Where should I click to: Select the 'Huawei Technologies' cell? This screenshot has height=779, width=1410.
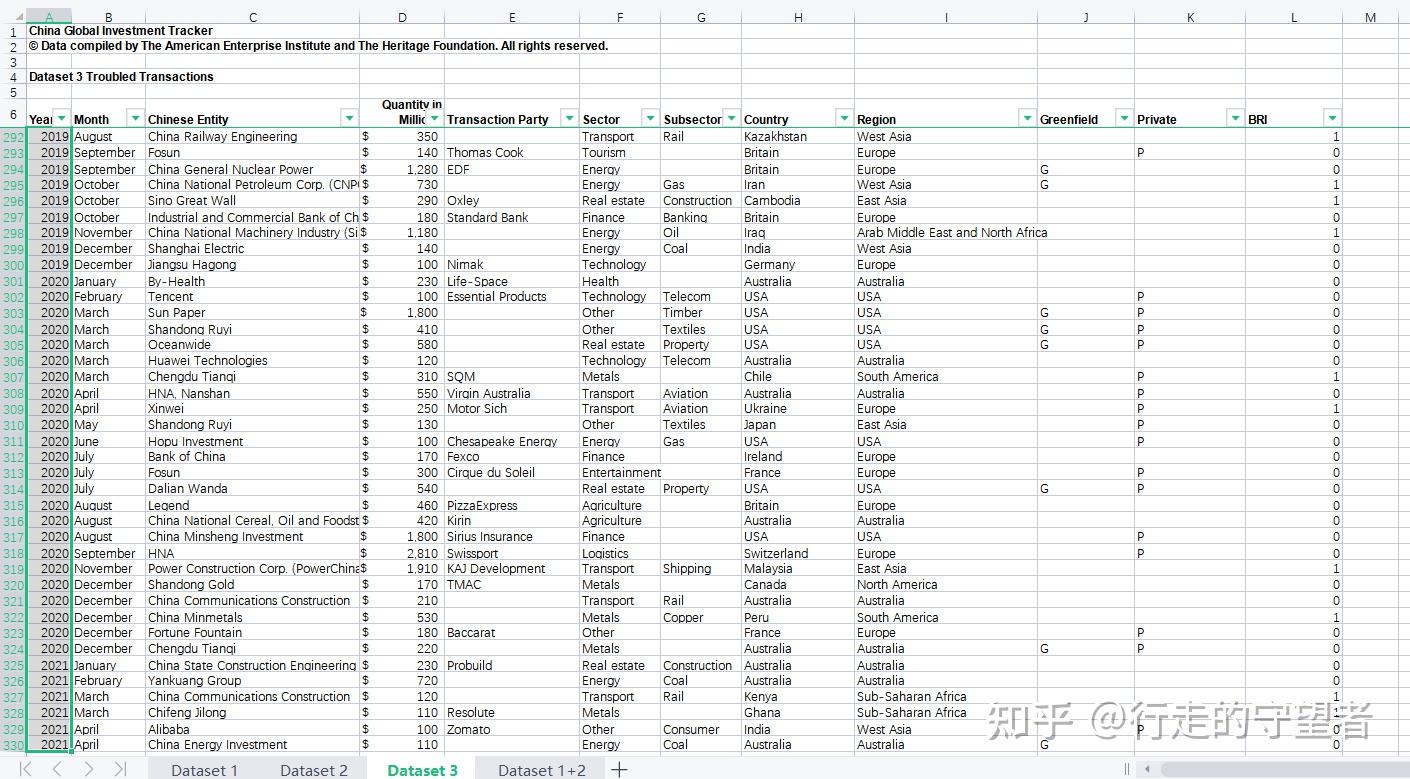coord(253,361)
